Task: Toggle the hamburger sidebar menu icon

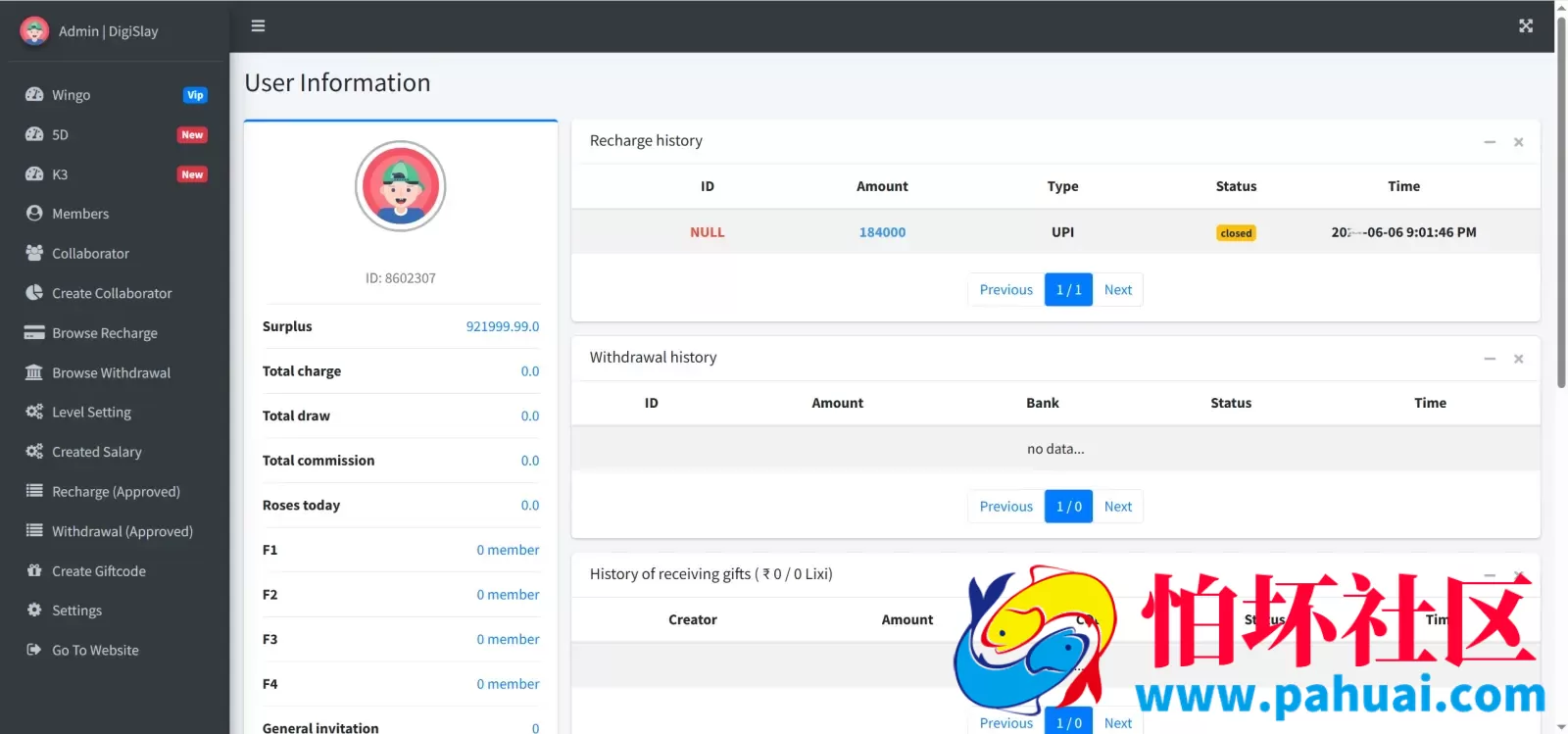Action: 258,25
